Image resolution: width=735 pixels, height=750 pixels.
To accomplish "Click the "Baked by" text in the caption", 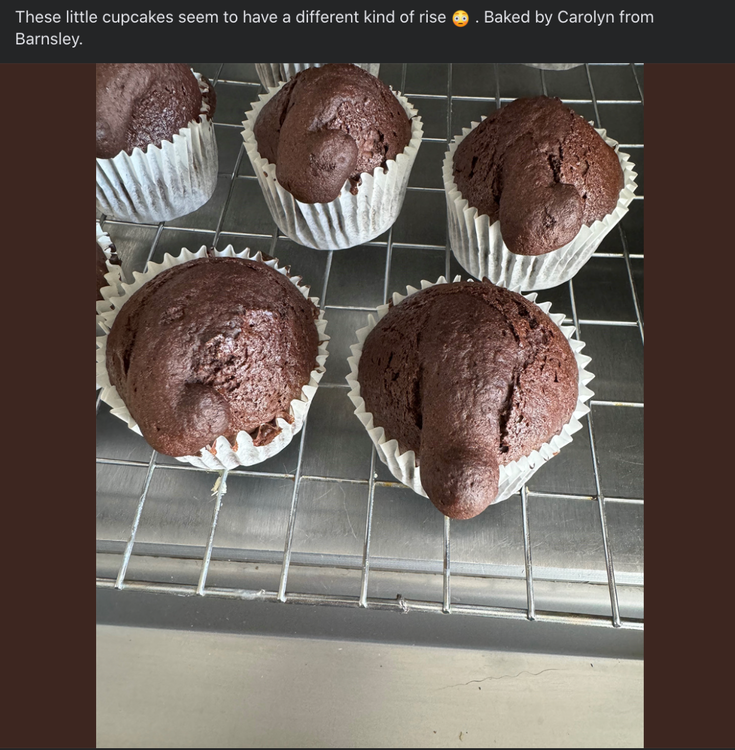I will (519, 18).
